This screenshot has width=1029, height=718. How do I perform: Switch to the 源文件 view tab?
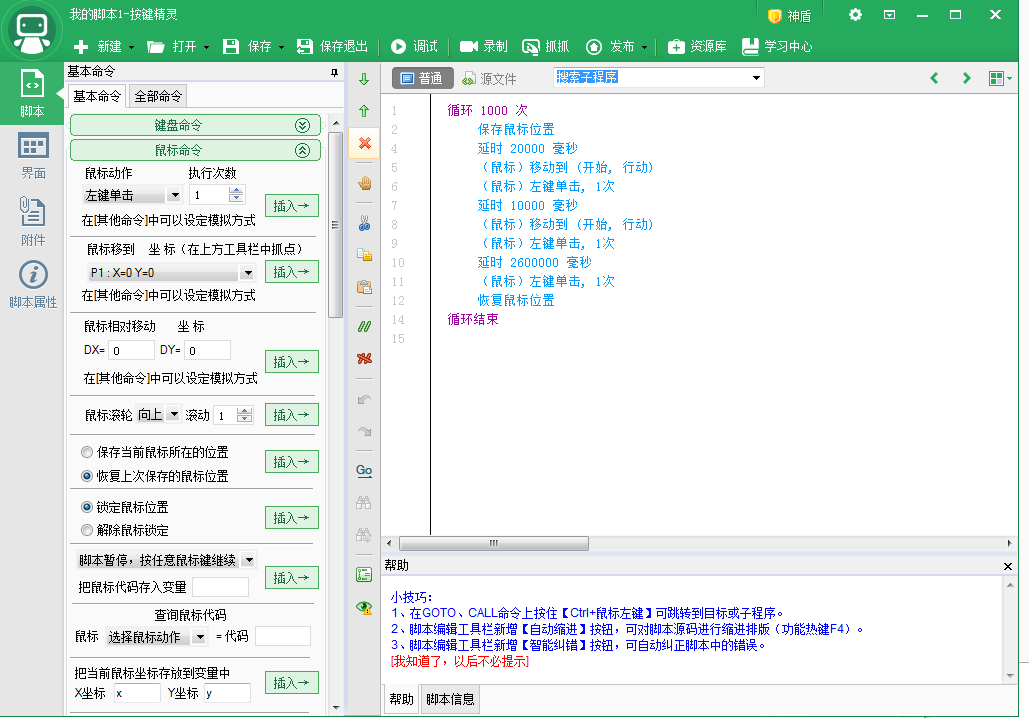(x=489, y=78)
